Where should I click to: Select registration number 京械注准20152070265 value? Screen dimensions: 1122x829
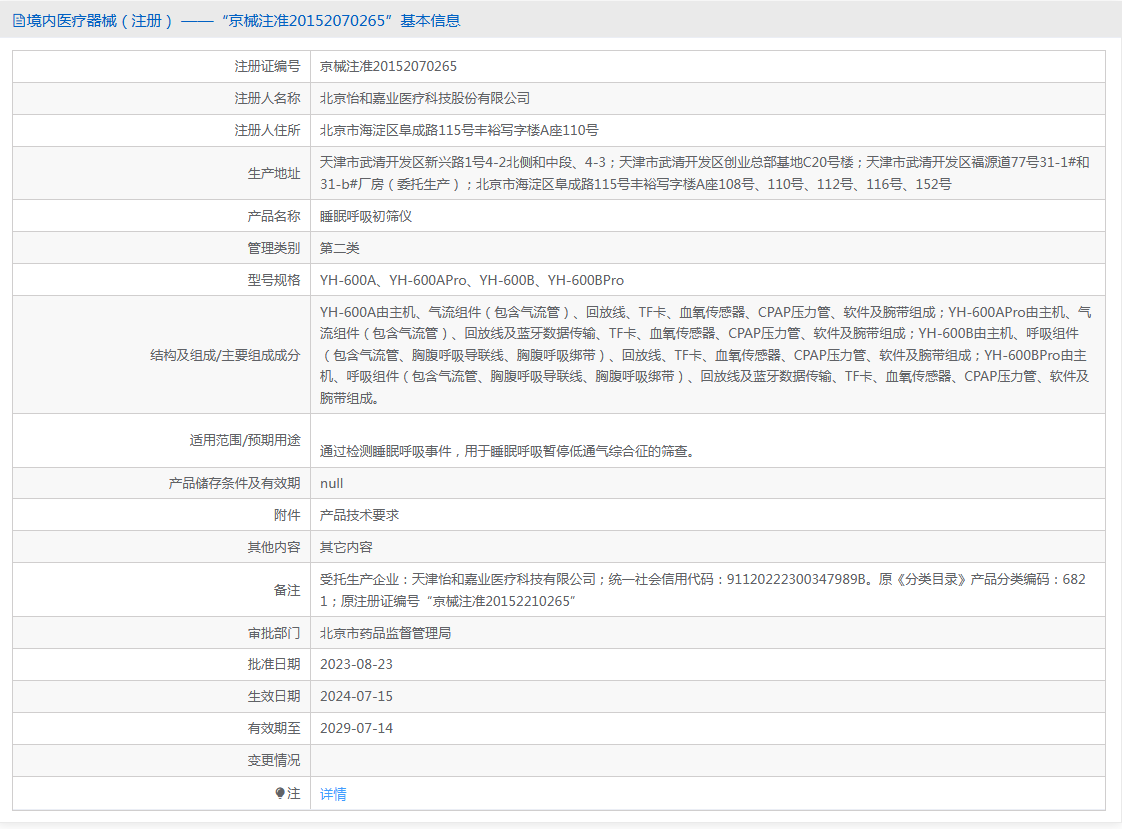(388, 67)
